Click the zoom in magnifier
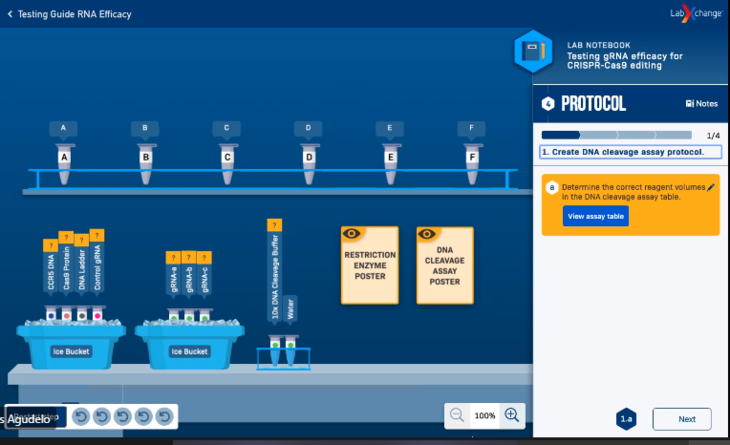Viewport: 730px width, 445px height. 512,415
